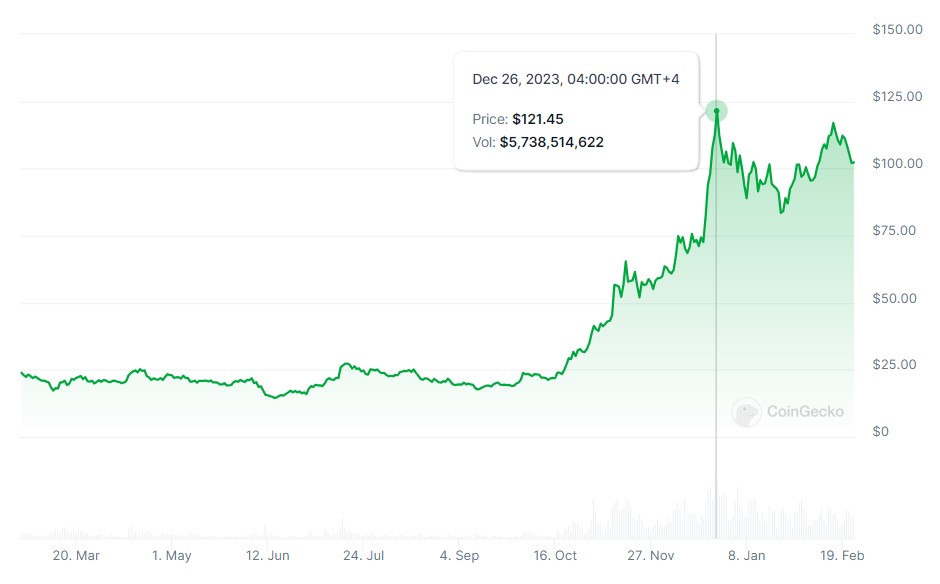Click the 1. May date label
This screenshot has height=584, width=940.
point(171,556)
